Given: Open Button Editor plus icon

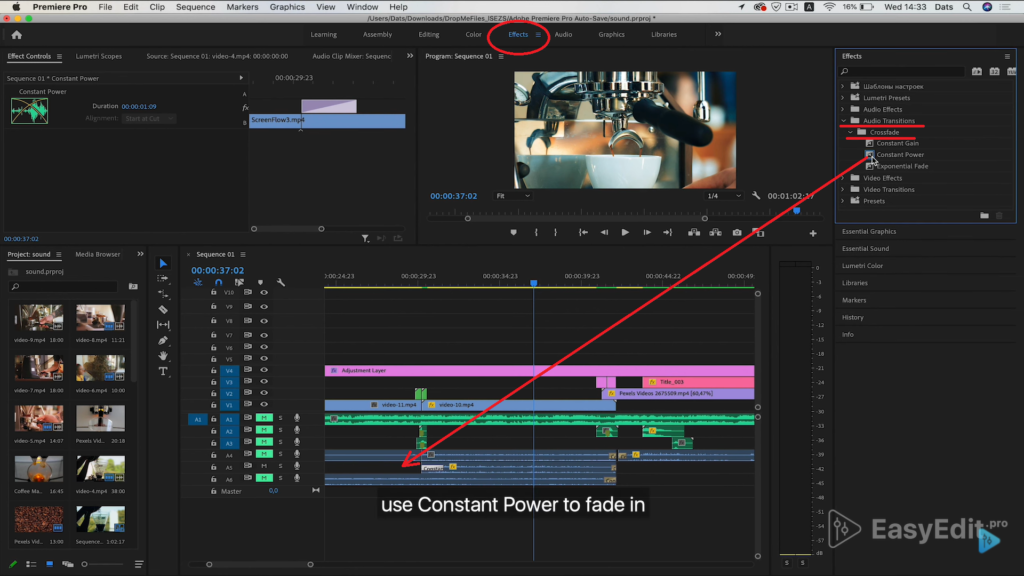Looking at the screenshot, I should click(x=813, y=233).
